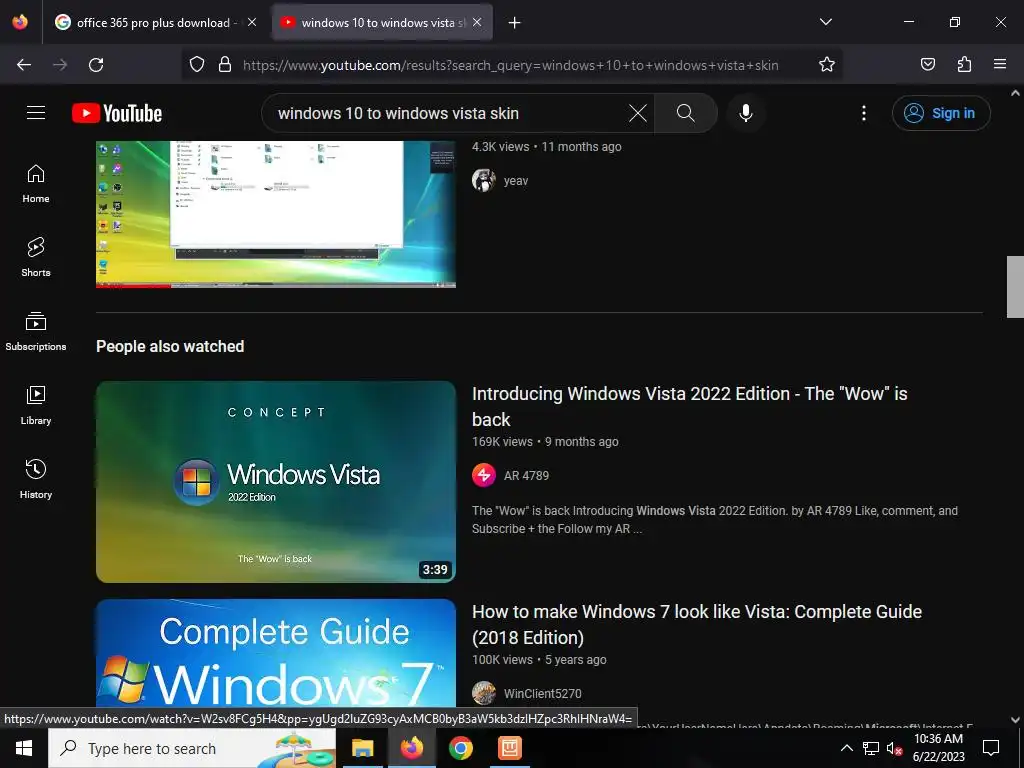List all tabs dropdown arrow
This screenshot has width=1024, height=768.
pyautogui.click(x=825, y=23)
